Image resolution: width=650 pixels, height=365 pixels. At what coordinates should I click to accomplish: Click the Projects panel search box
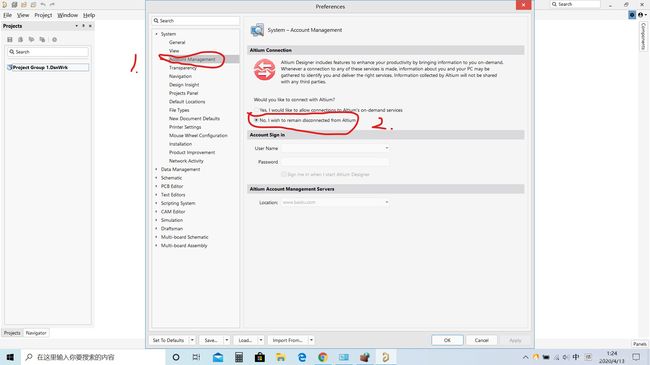[48, 52]
